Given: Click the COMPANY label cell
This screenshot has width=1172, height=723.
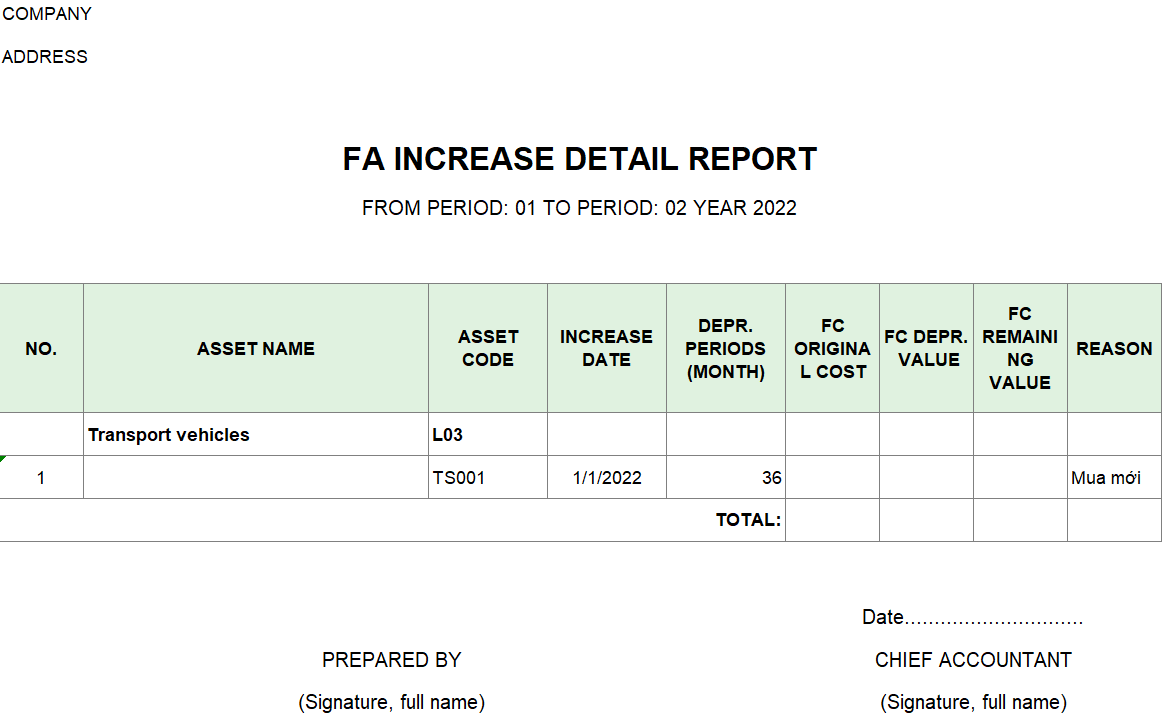Looking at the screenshot, I should pos(47,14).
